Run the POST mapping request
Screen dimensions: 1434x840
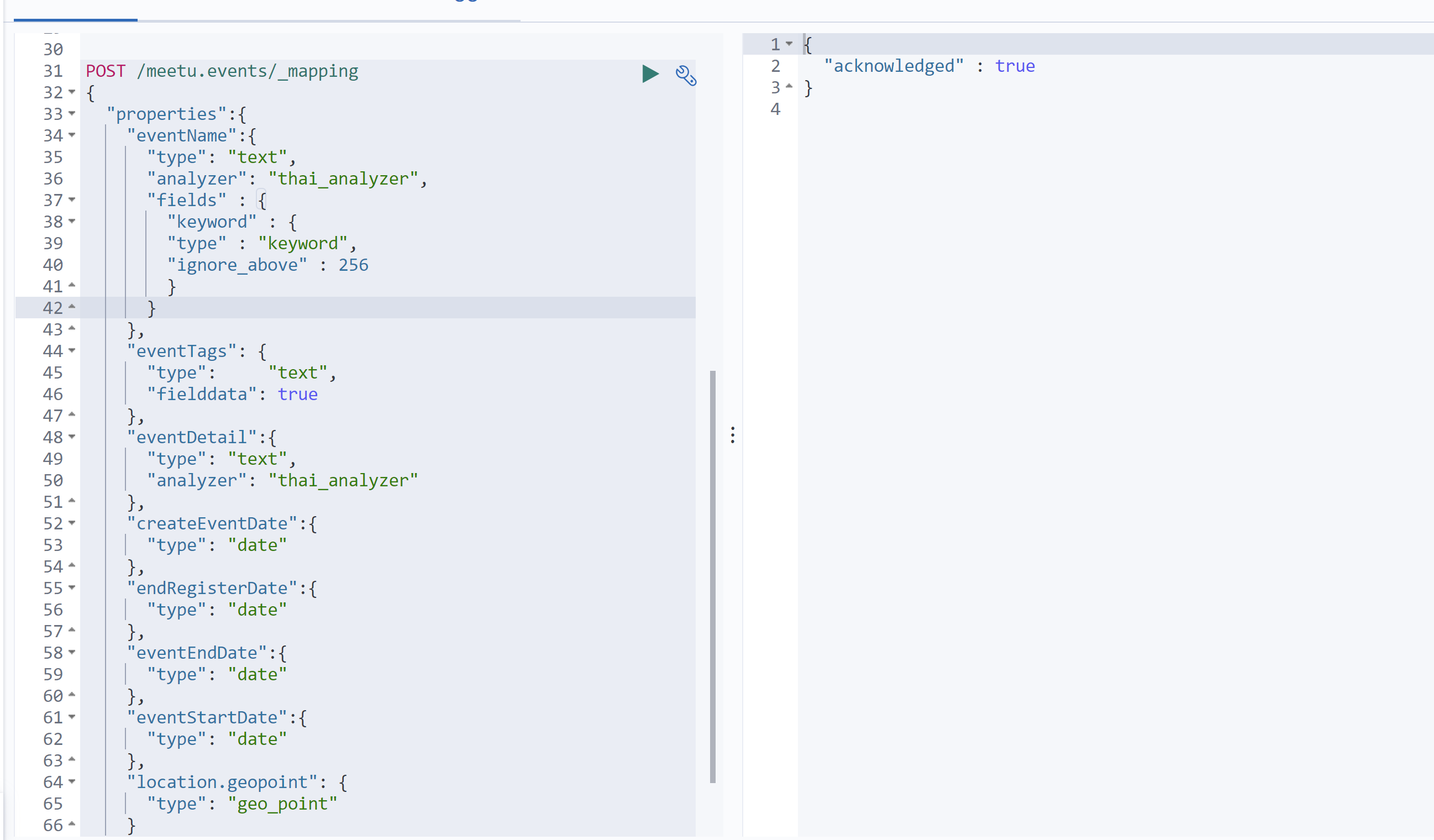pos(650,74)
